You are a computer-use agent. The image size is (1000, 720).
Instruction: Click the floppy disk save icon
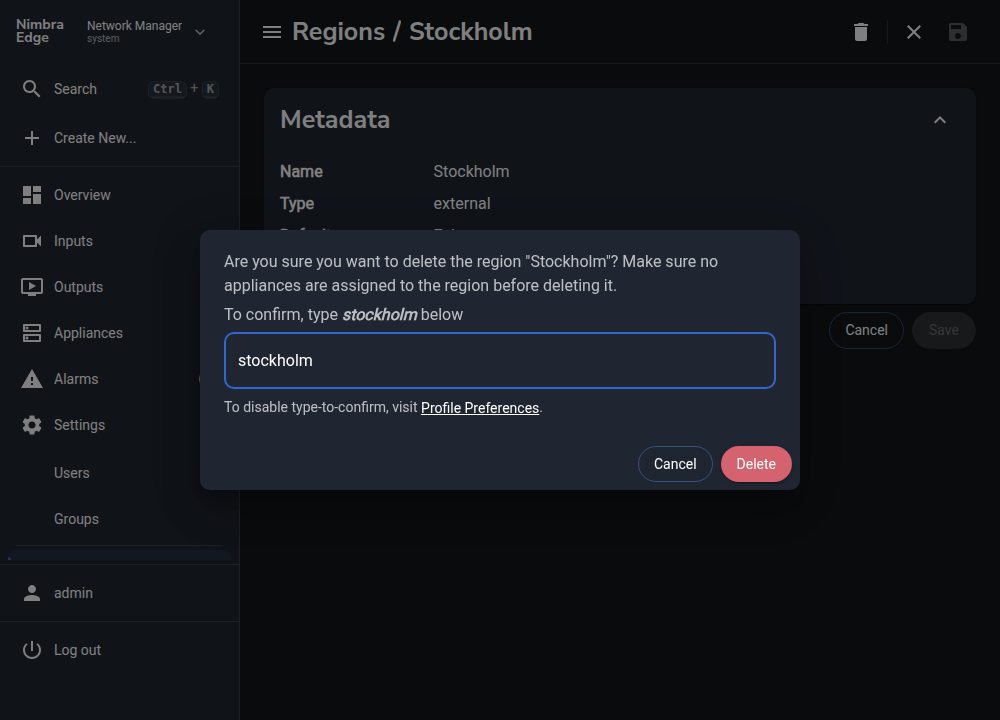point(958,32)
